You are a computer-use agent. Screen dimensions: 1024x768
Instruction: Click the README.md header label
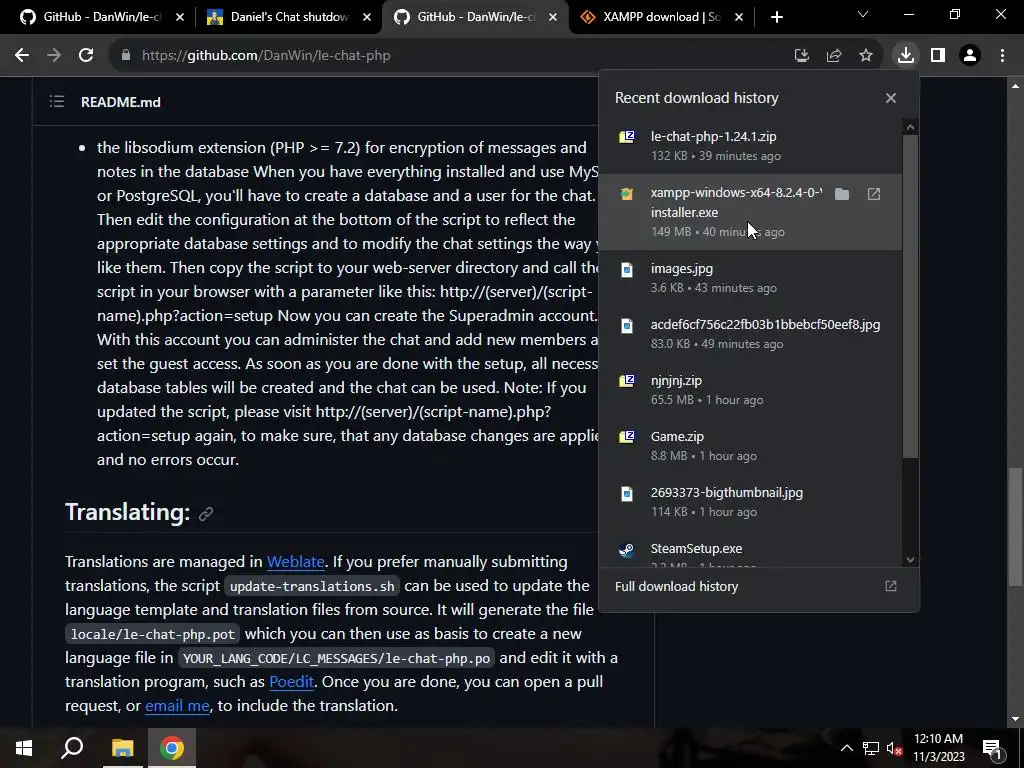click(x=121, y=102)
